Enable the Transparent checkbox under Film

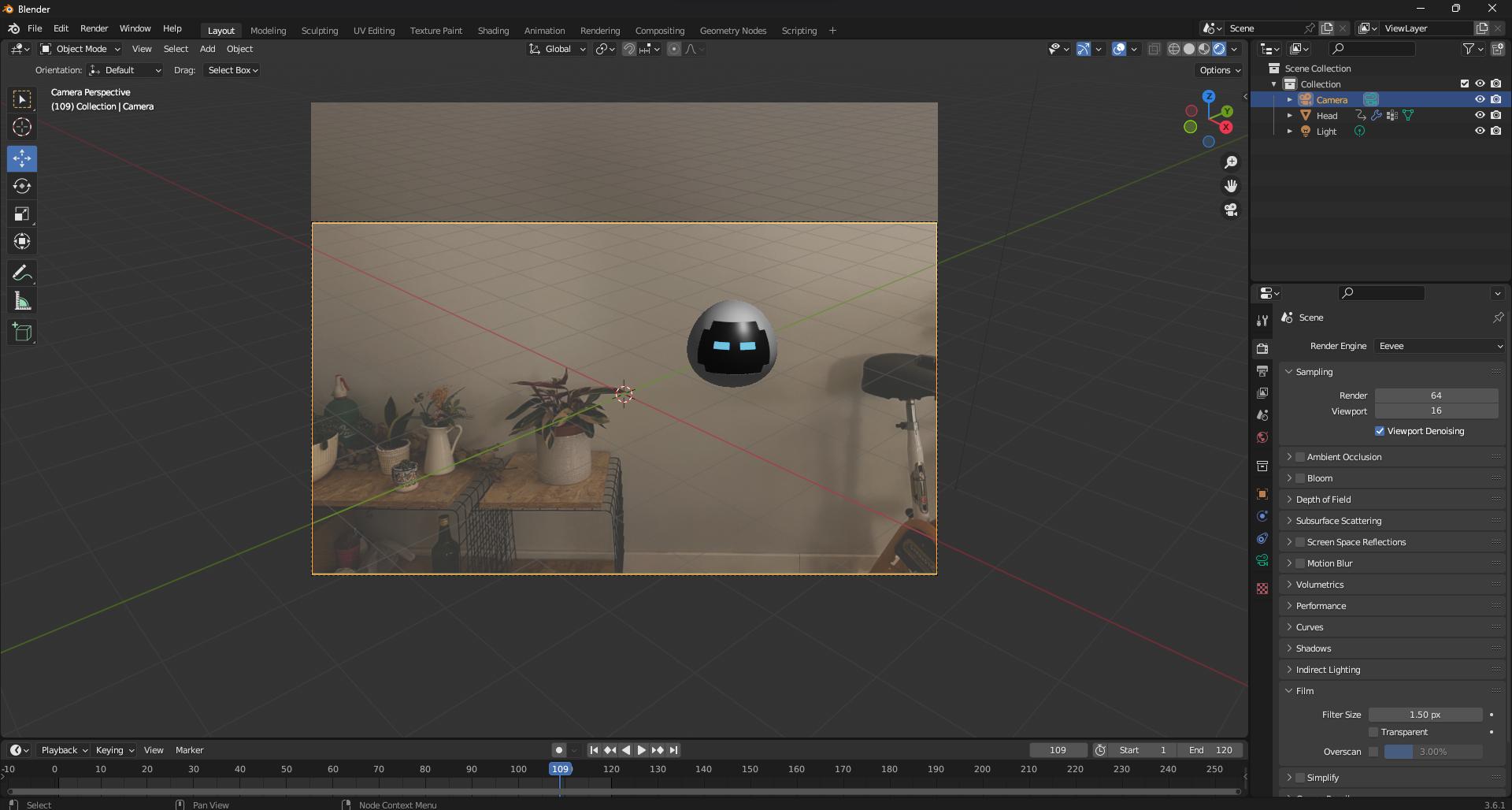pyautogui.click(x=1373, y=732)
